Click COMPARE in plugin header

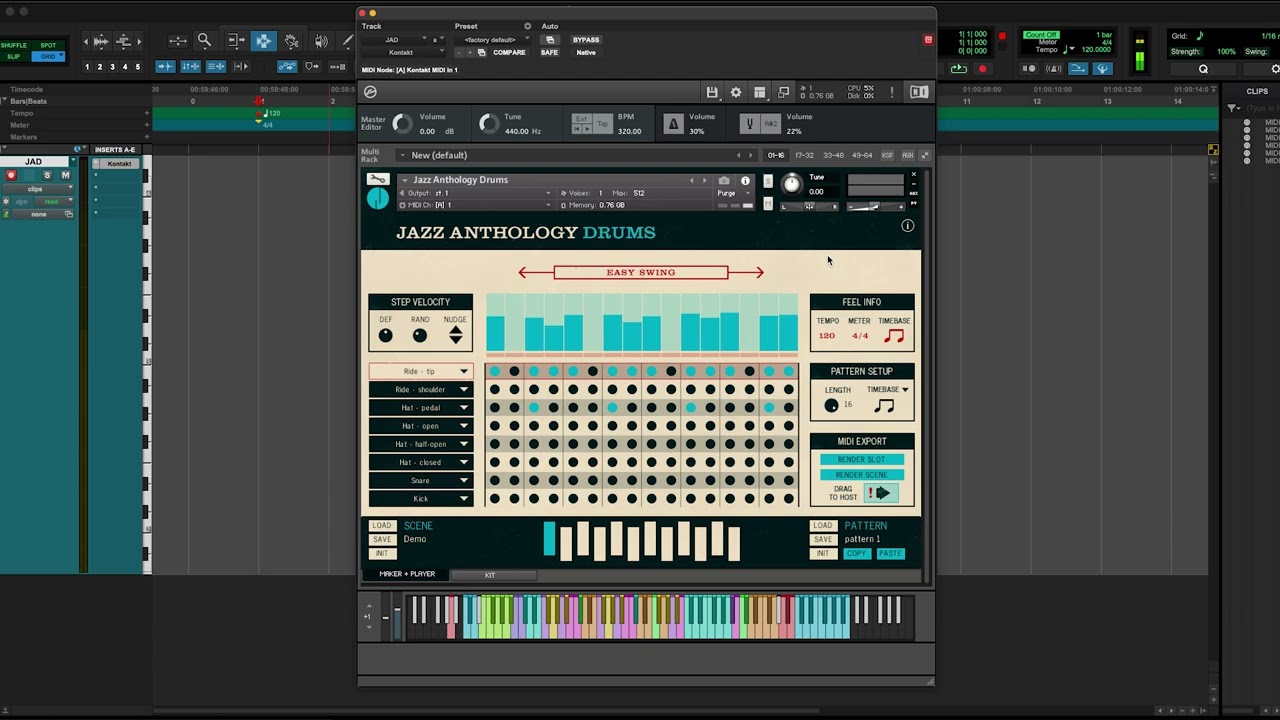pos(509,52)
